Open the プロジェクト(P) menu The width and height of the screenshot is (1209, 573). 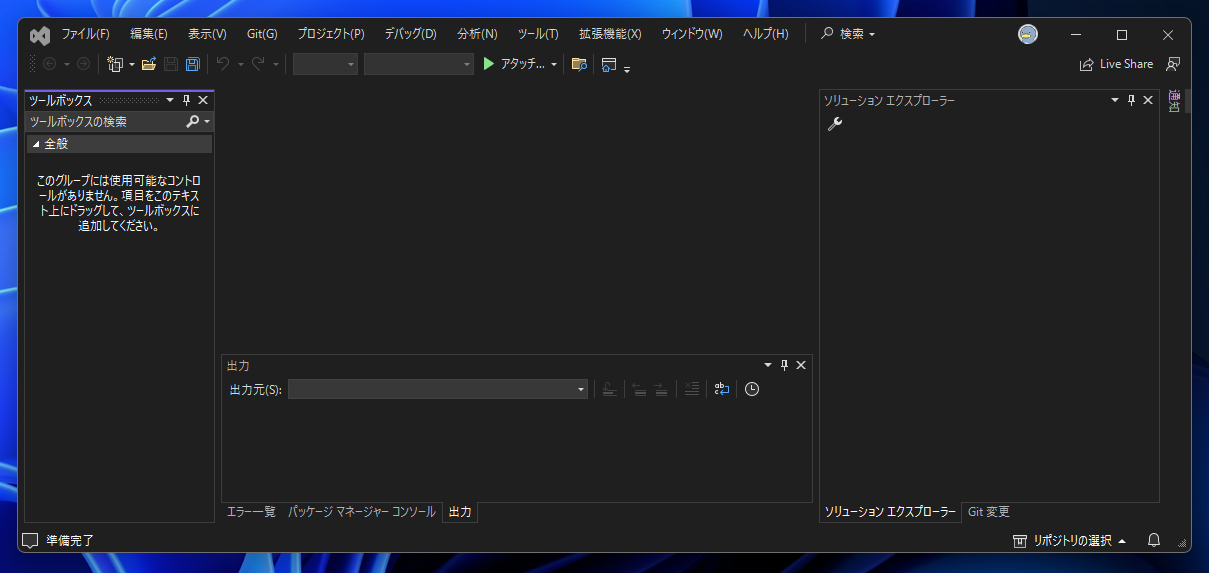pos(331,34)
